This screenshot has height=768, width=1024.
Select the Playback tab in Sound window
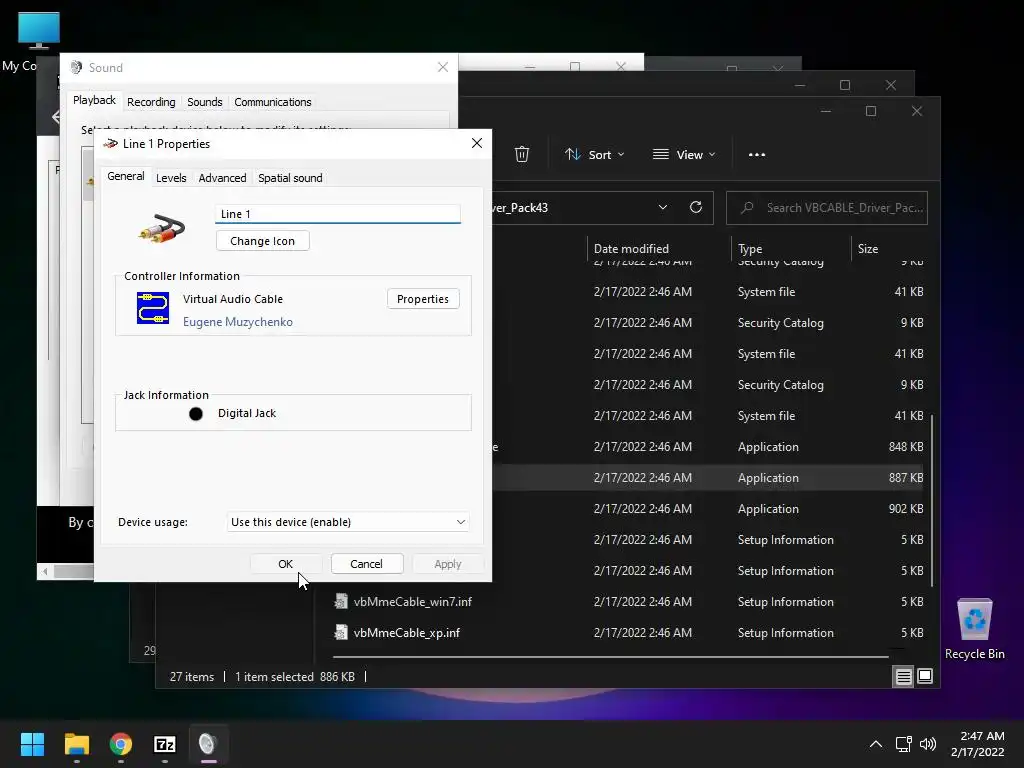94,100
